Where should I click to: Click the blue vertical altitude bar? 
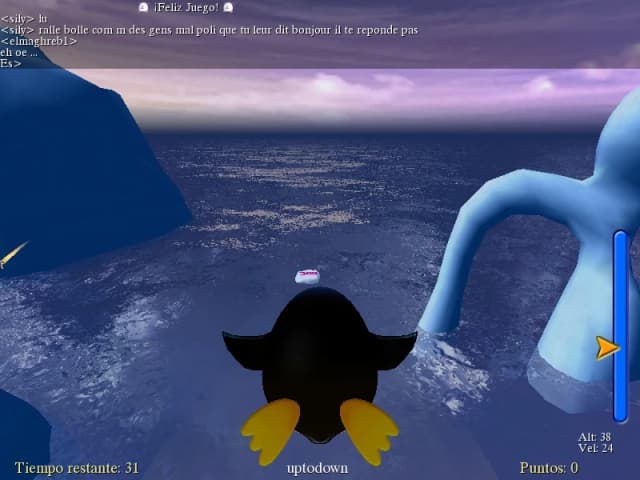620,327
